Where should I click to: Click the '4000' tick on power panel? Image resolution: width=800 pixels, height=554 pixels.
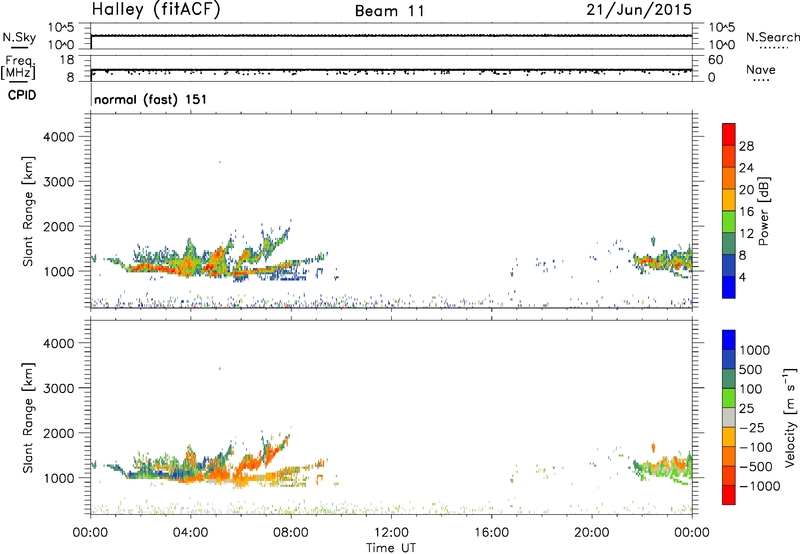(x=58, y=137)
